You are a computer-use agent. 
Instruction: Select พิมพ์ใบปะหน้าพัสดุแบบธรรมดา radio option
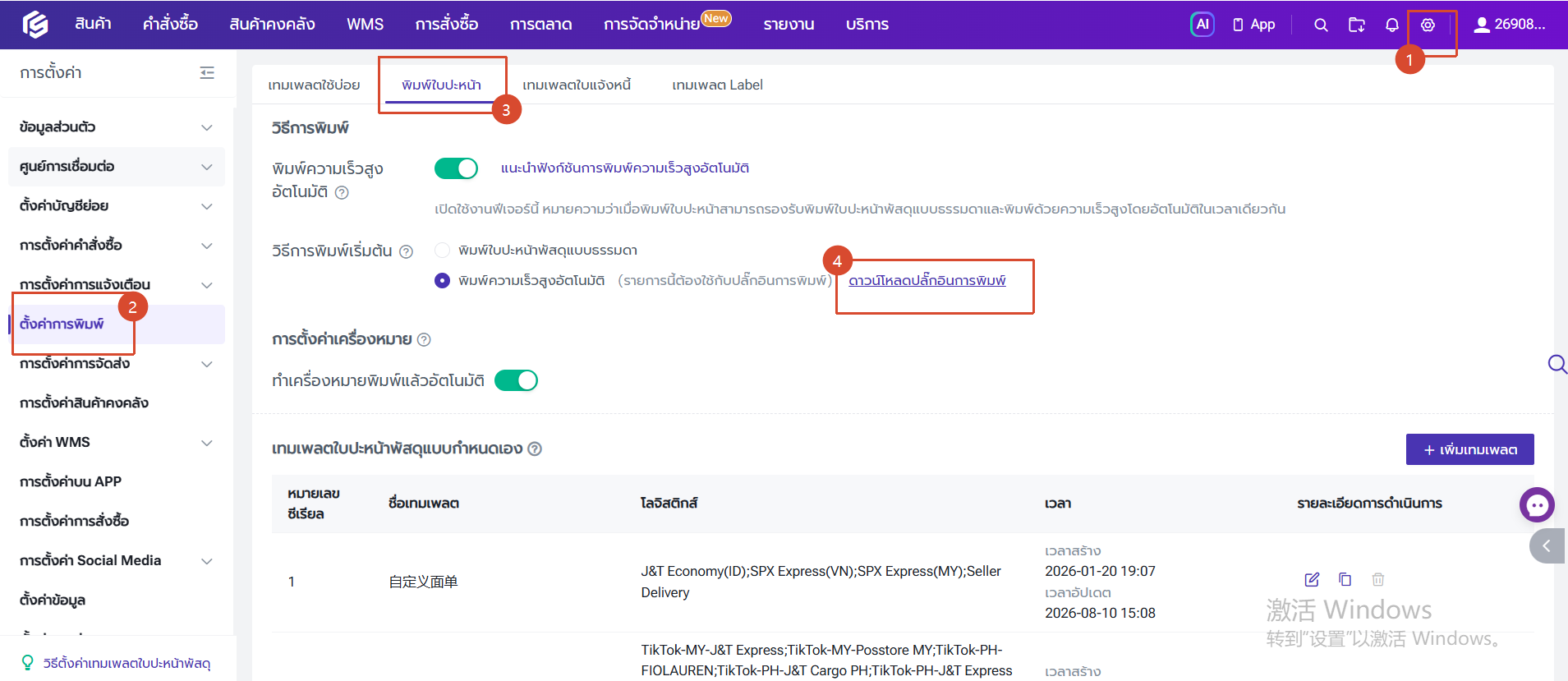(442, 251)
